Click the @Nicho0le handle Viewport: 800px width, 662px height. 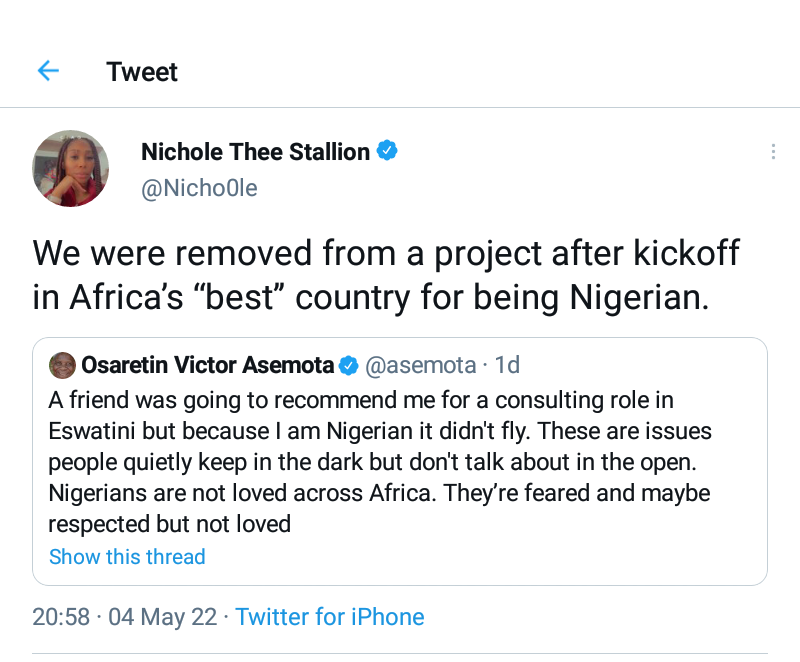coord(199,187)
